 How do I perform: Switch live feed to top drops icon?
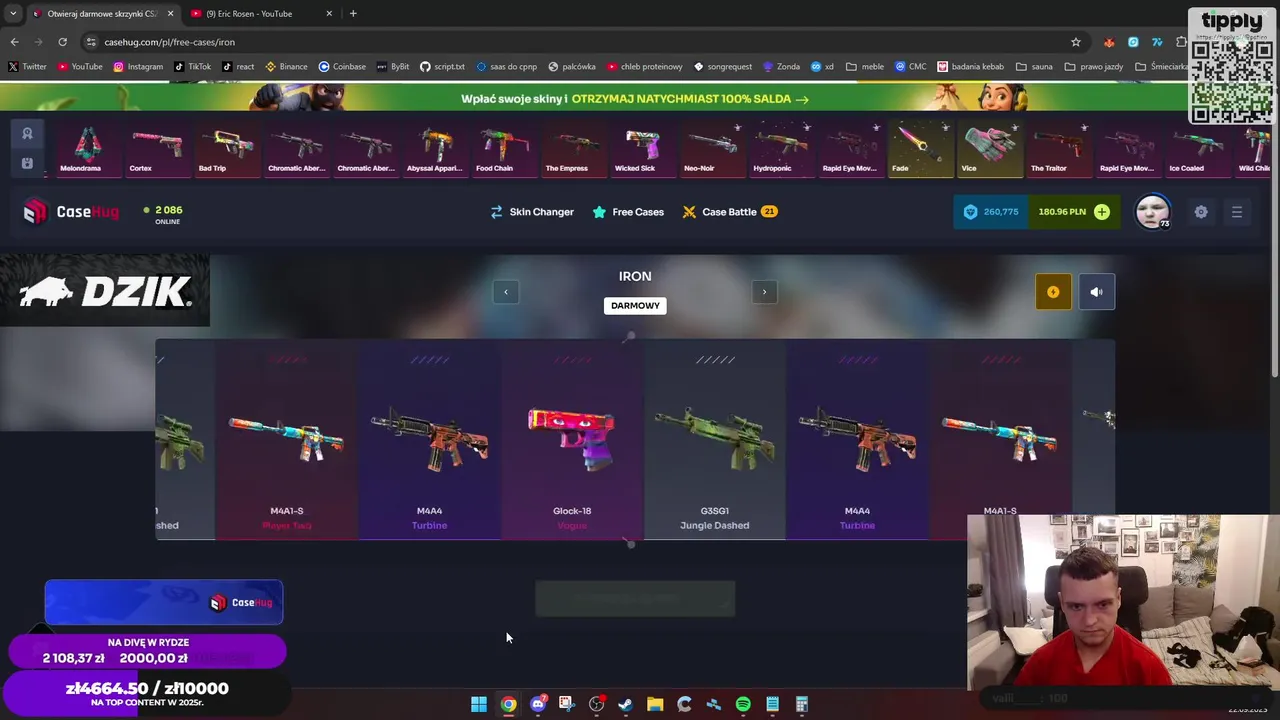pyautogui.click(x=27, y=134)
